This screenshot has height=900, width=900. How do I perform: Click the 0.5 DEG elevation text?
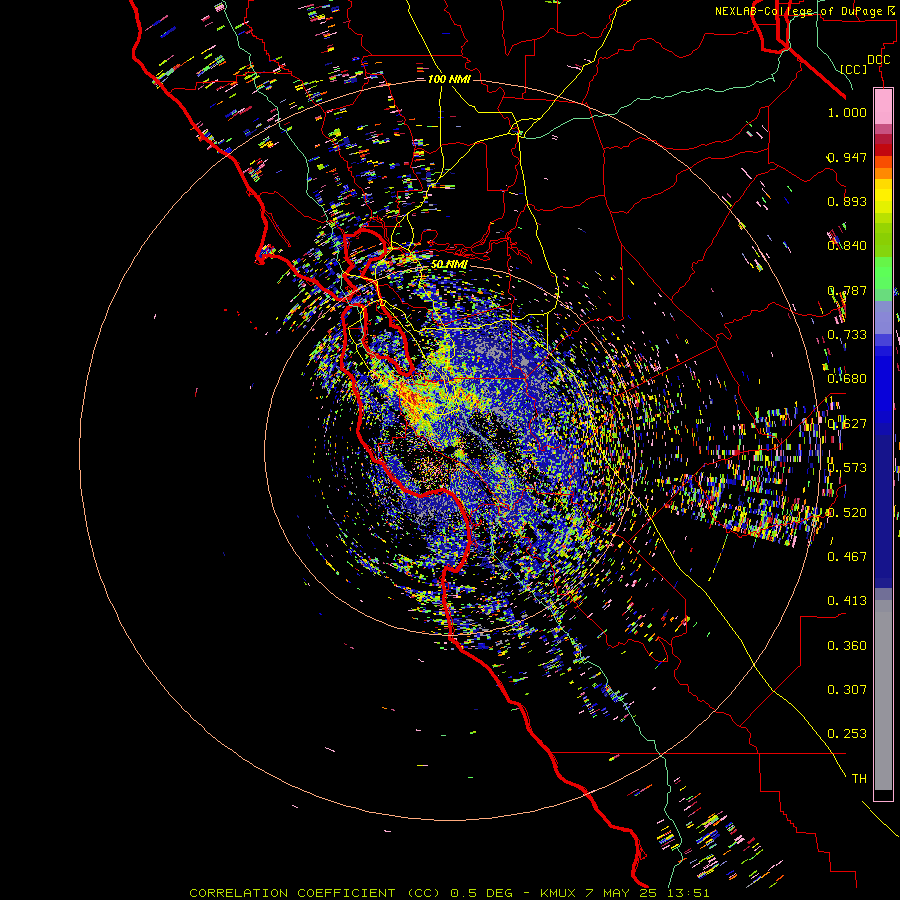tap(481, 893)
